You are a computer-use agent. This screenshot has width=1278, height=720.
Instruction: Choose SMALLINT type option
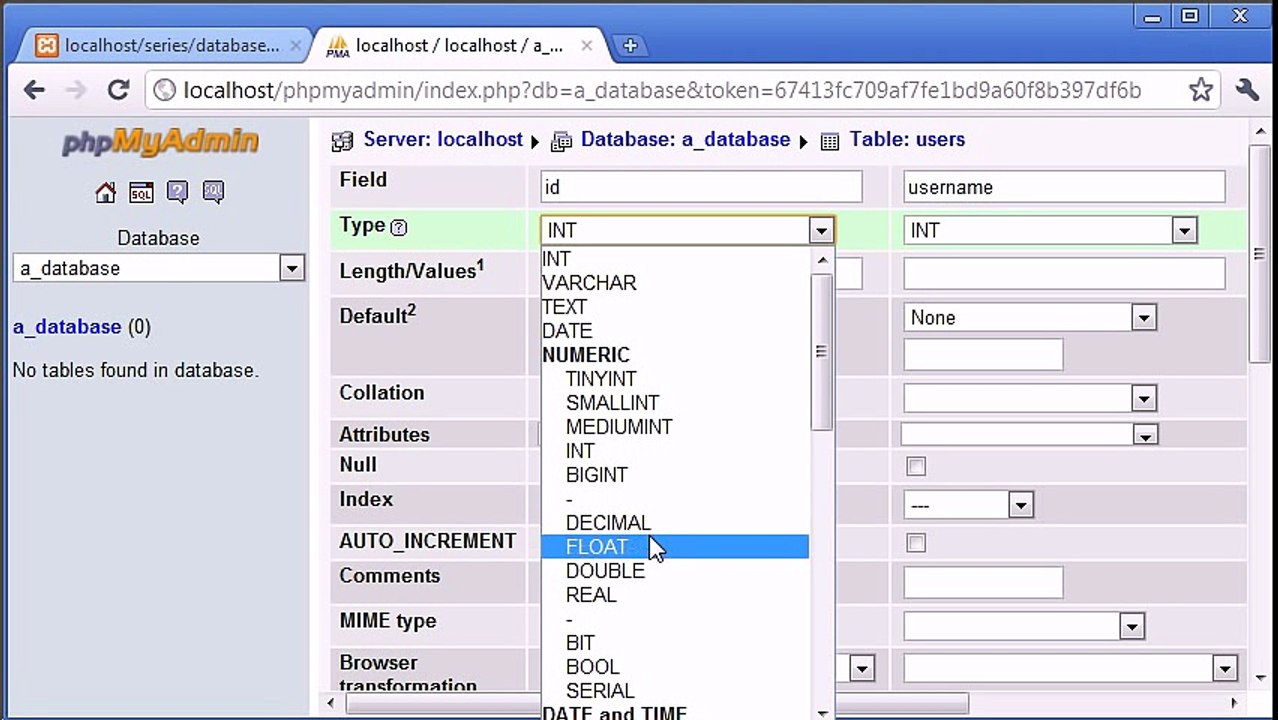tap(675, 403)
